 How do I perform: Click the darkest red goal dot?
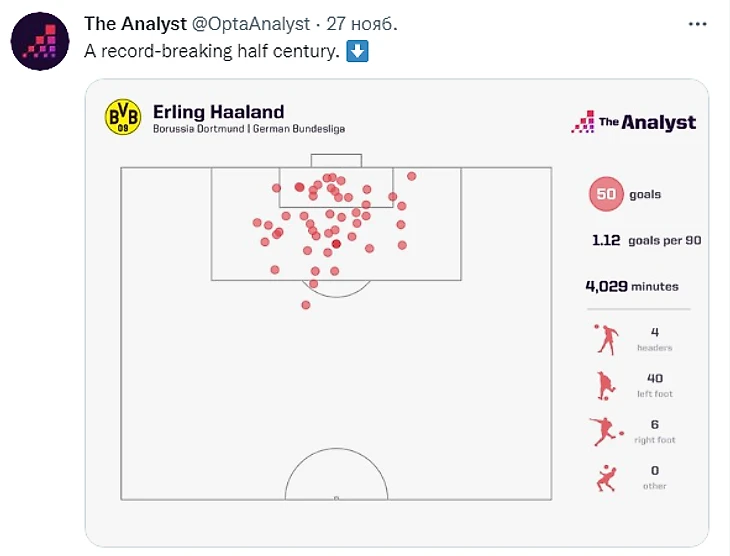336,243
